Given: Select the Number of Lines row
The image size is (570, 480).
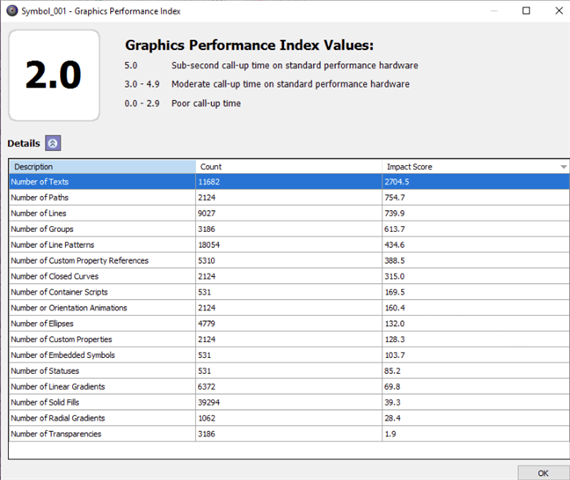Looking at the screenshot, I should click(289, 213).
